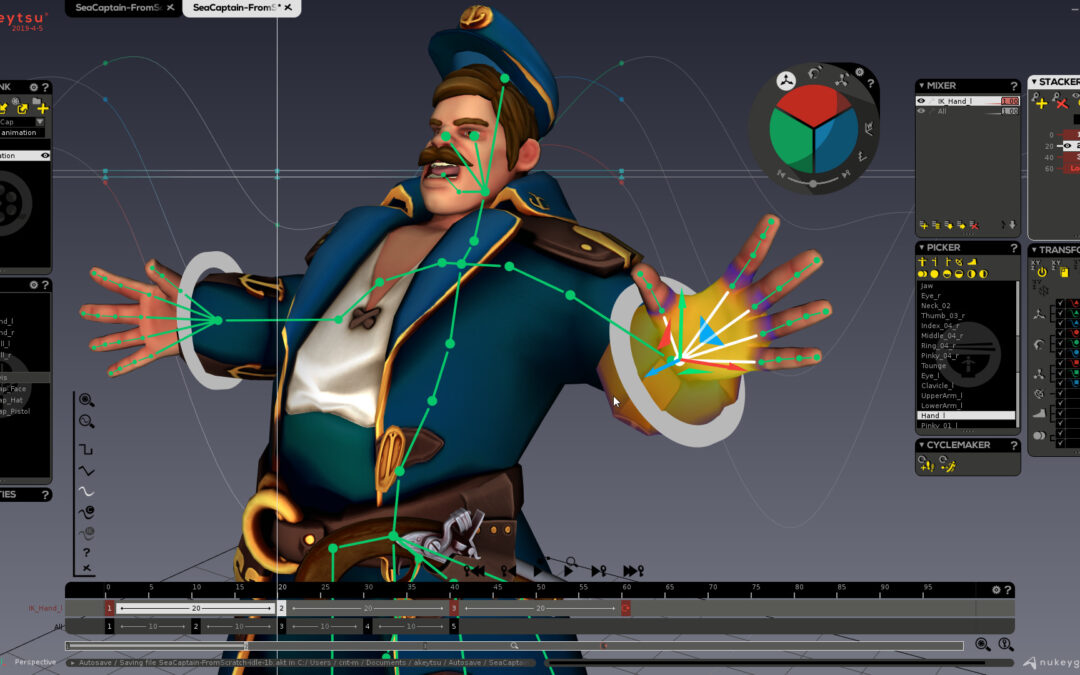Collapse the TRANSFORM panel
Viewport: 1080px width, 675px height.
click(x=1034, y=249)
